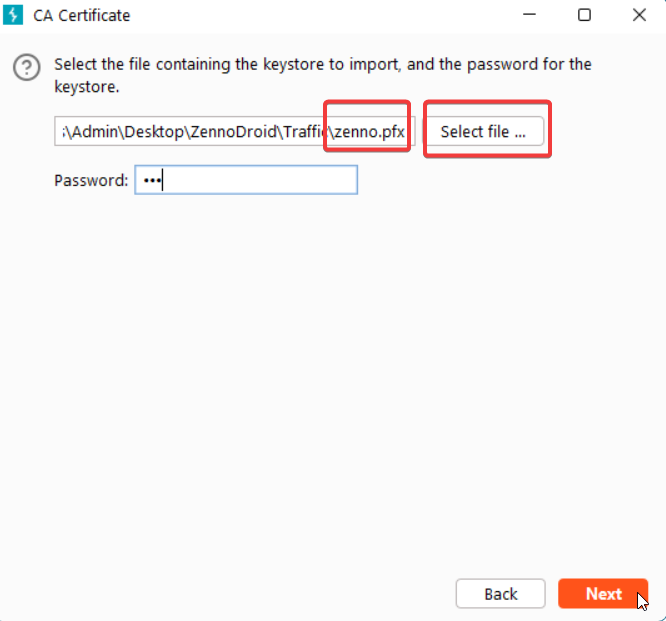Screen dimensions: 666x621
Task: Click the word 'keystore.' on second instruction line
Action: (x=87, y=86)
